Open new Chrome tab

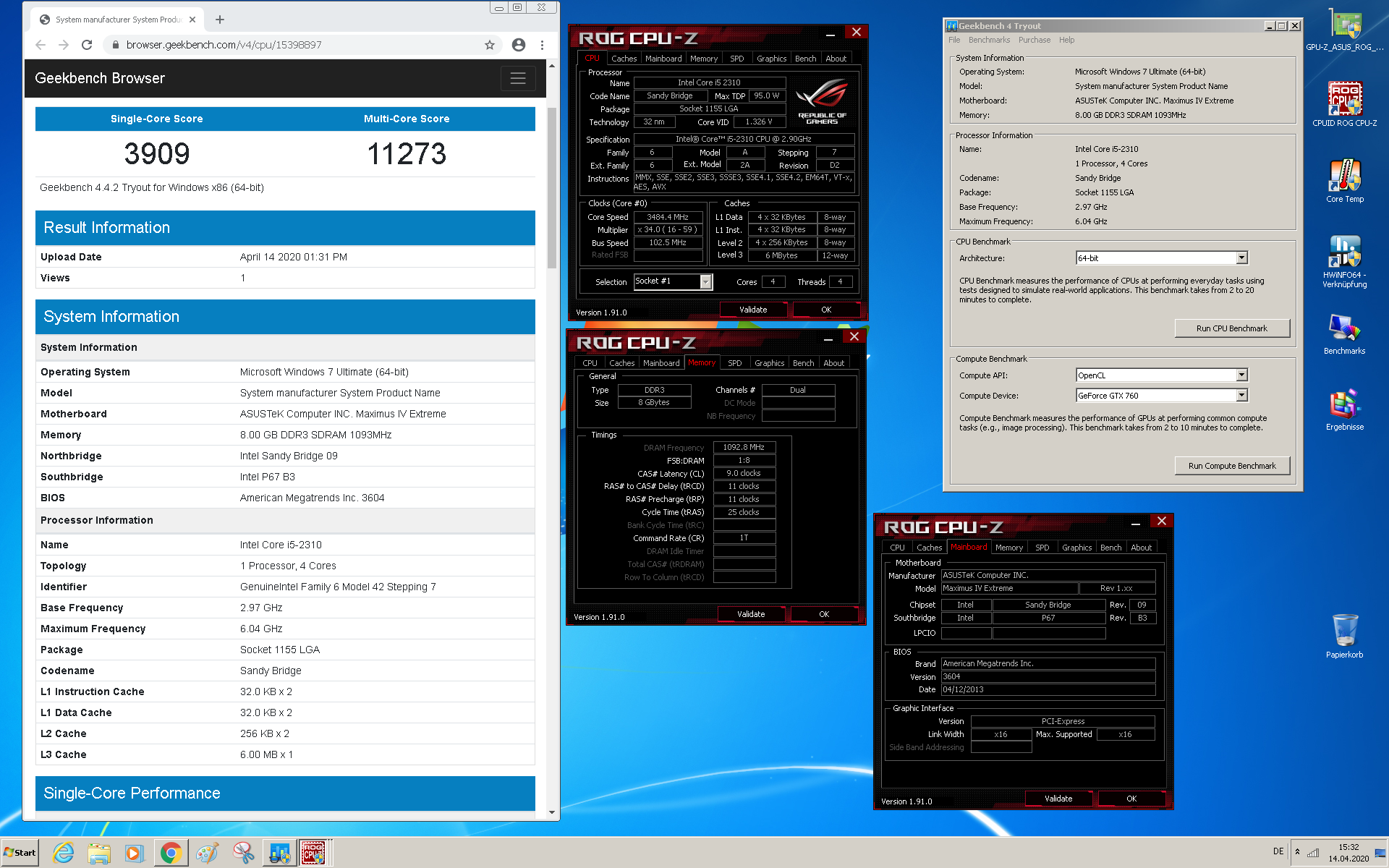220,20
